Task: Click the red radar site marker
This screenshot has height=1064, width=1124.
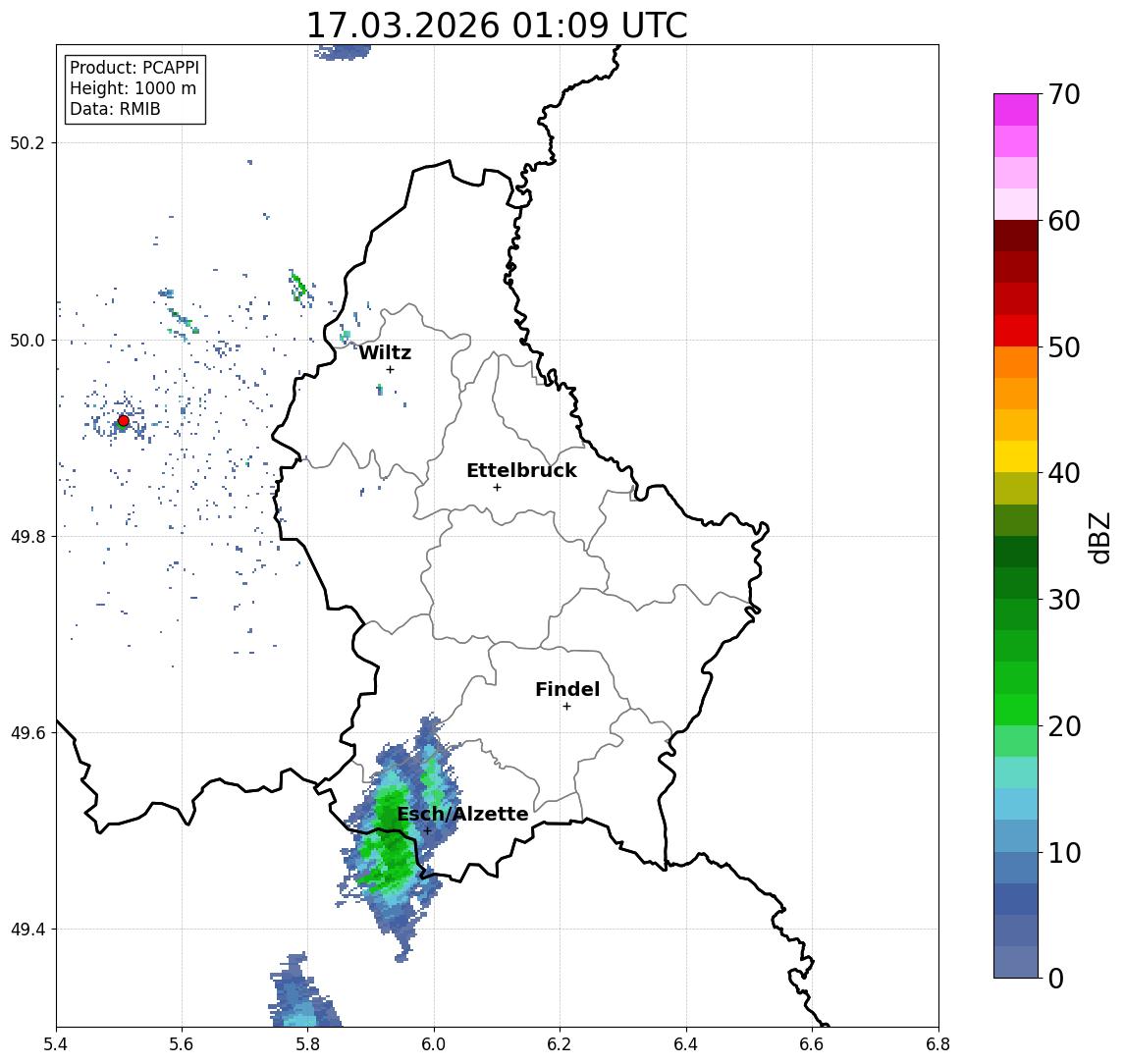Action: [124, 421]
